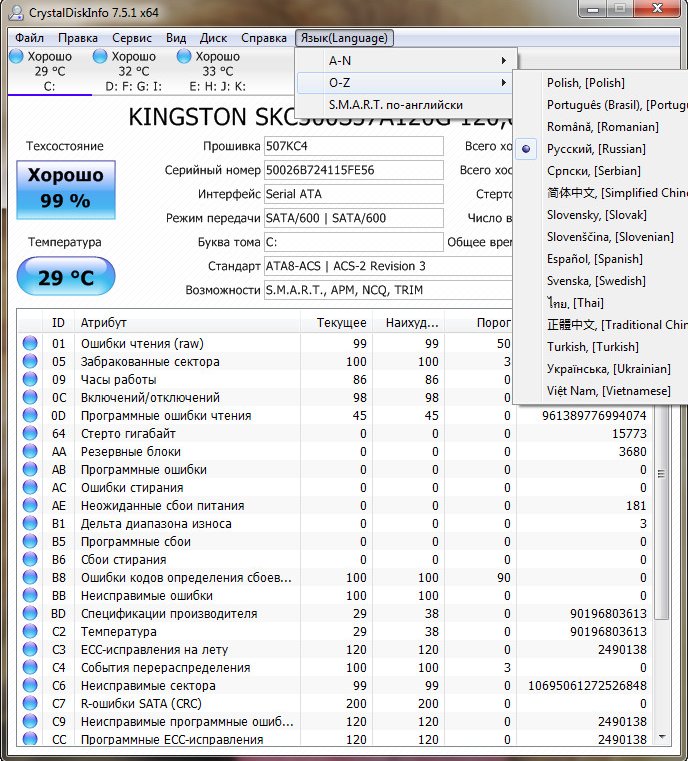Choose Русский, [Russian] language option
This screenshot has width=688, height=761.
click(x=602, y=149)
